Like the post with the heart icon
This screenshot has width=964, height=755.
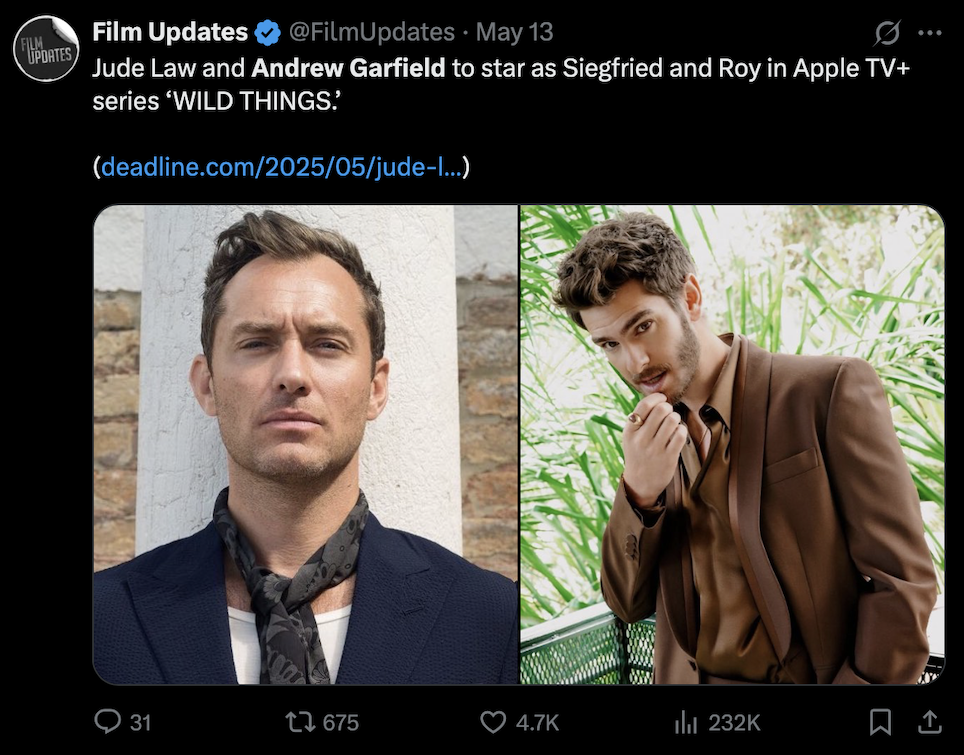point(493,721)
